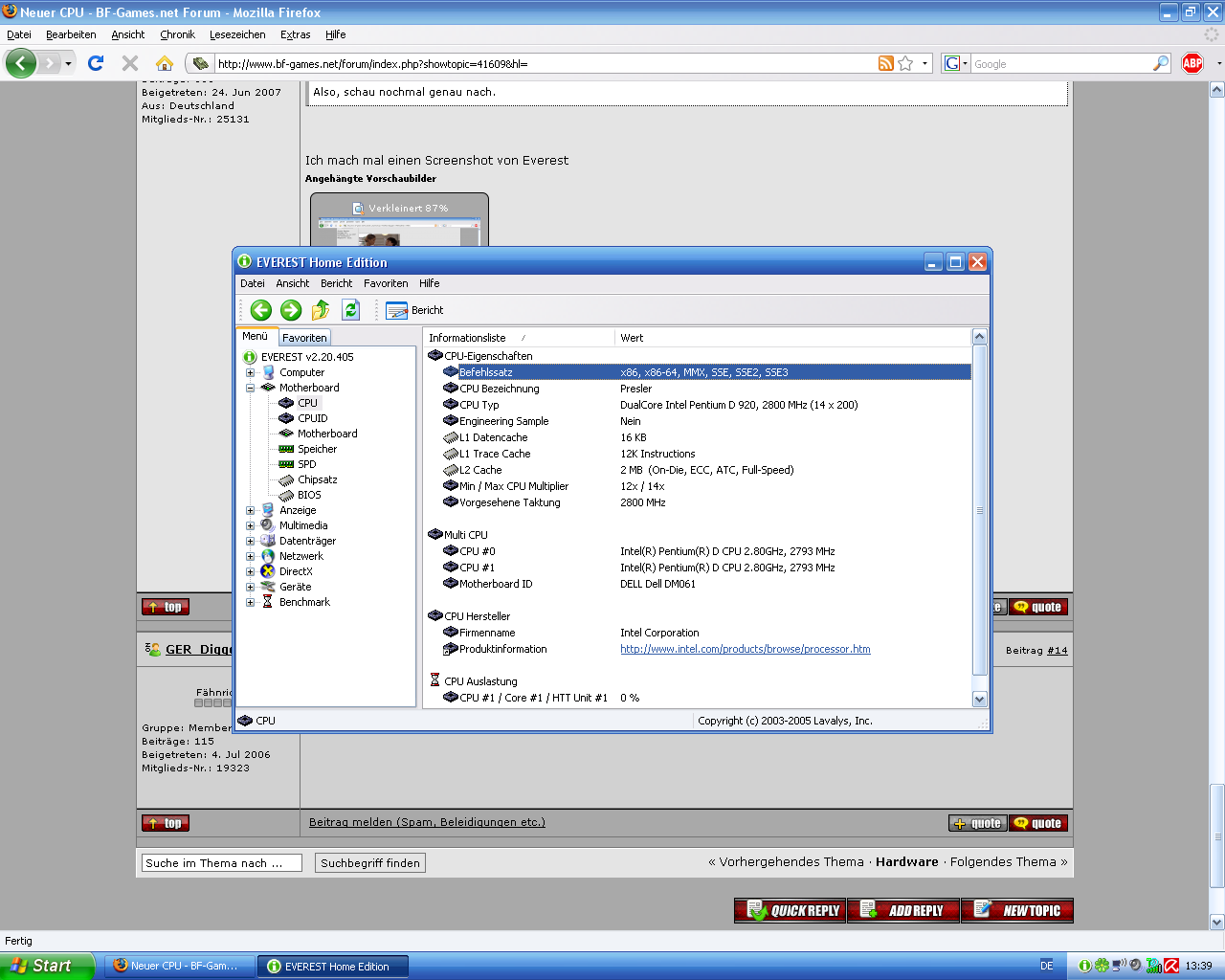Switch to EVEREST Home Edition taskbar button
The width and height of the screenshot is (1225, 980).
click(x=333, y=967)
